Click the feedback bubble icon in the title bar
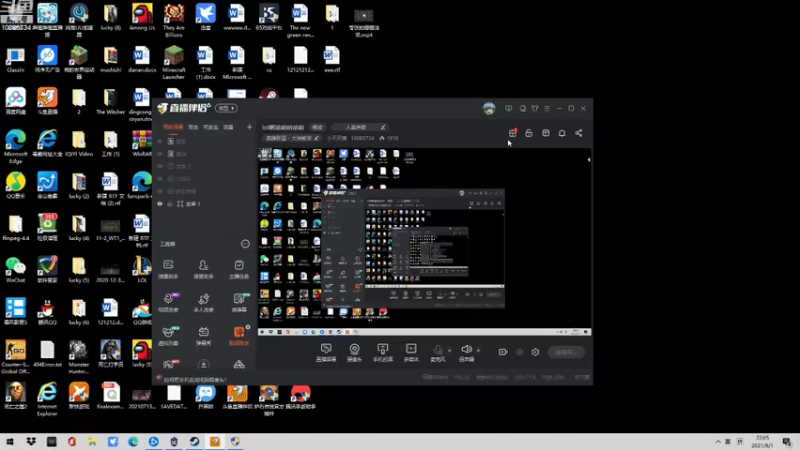The width and height of the screenshot is (800, 450). (509, 108)
